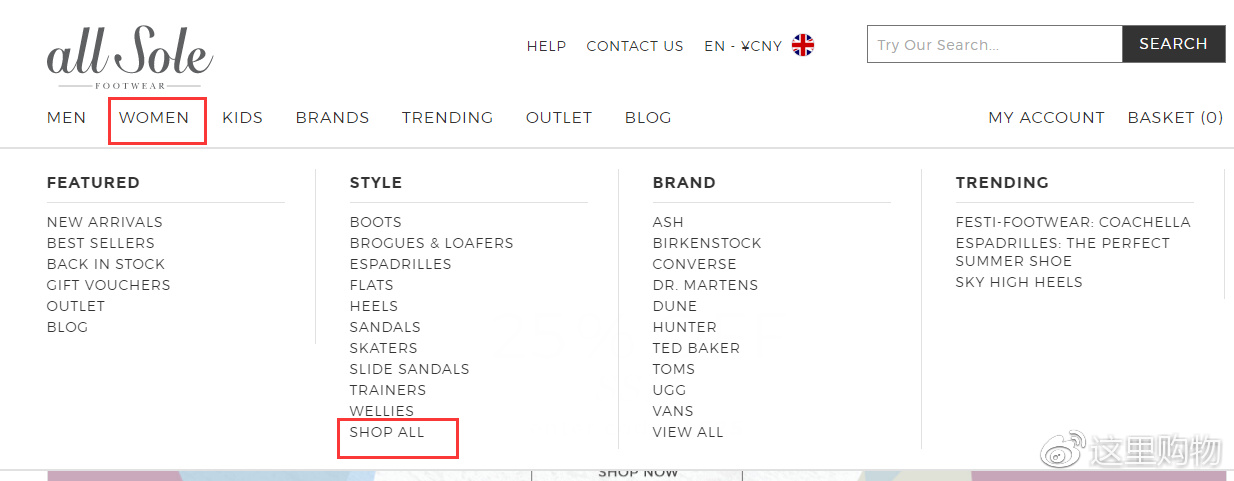Open the DR. MARTENS brand link

[x=705, y=285]
